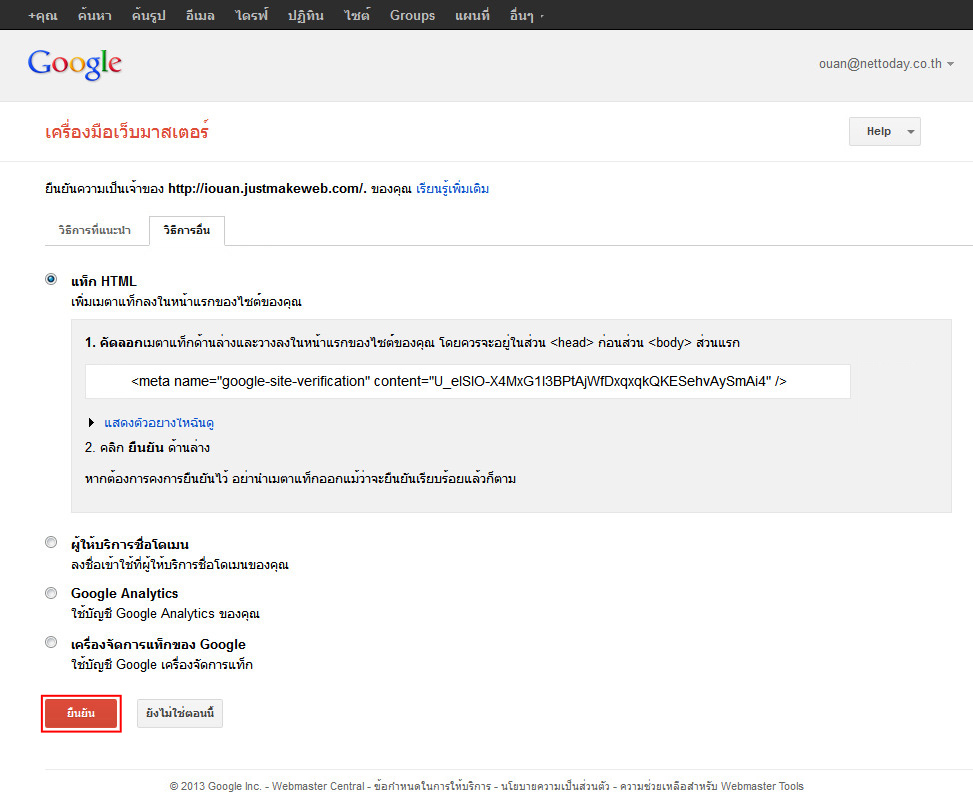Viewport: 973px width, 796px height.
Task: Open the Webmaster Central footer link
Action: click(318, 786)
